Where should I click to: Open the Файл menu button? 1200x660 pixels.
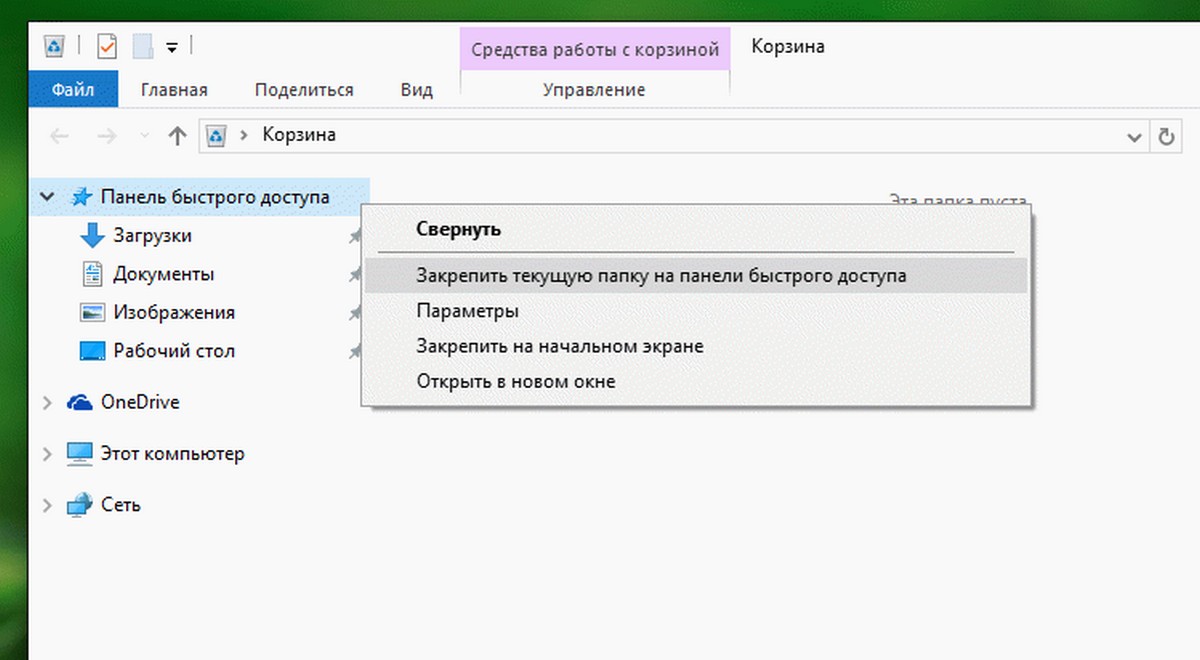click(73, 90)
